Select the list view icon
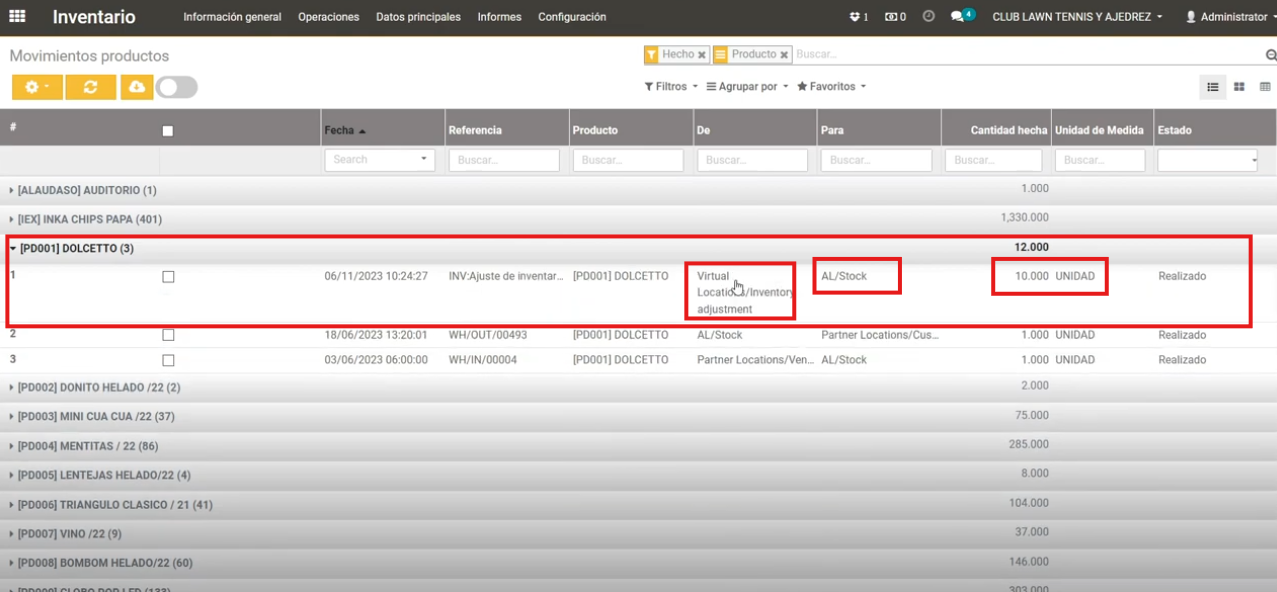 [x=1212, y=88]
